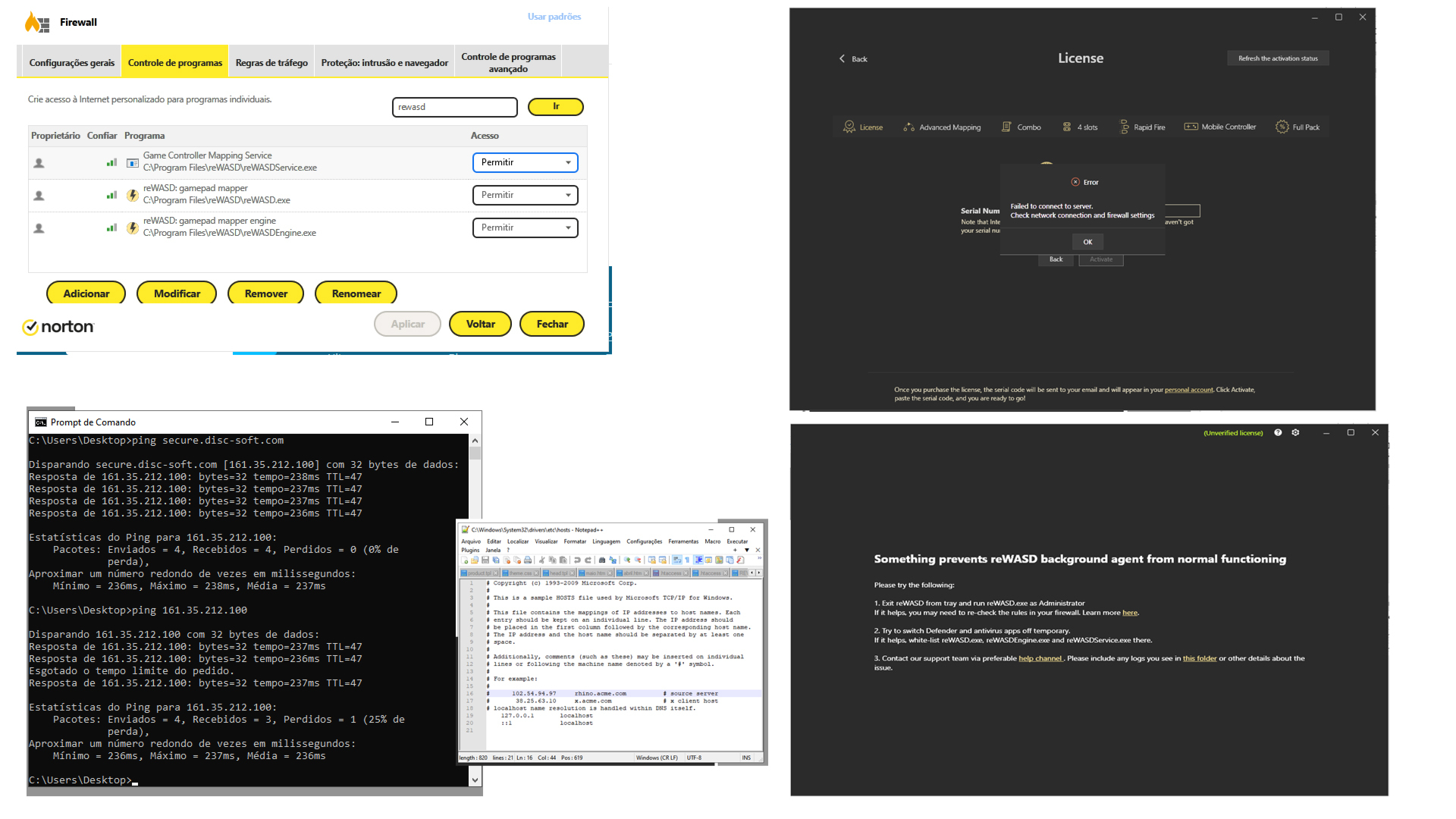Select the Mobile Controller feature in reWASD
1456x819 pixels.
pyautogui.click(x=1220, y=127)
